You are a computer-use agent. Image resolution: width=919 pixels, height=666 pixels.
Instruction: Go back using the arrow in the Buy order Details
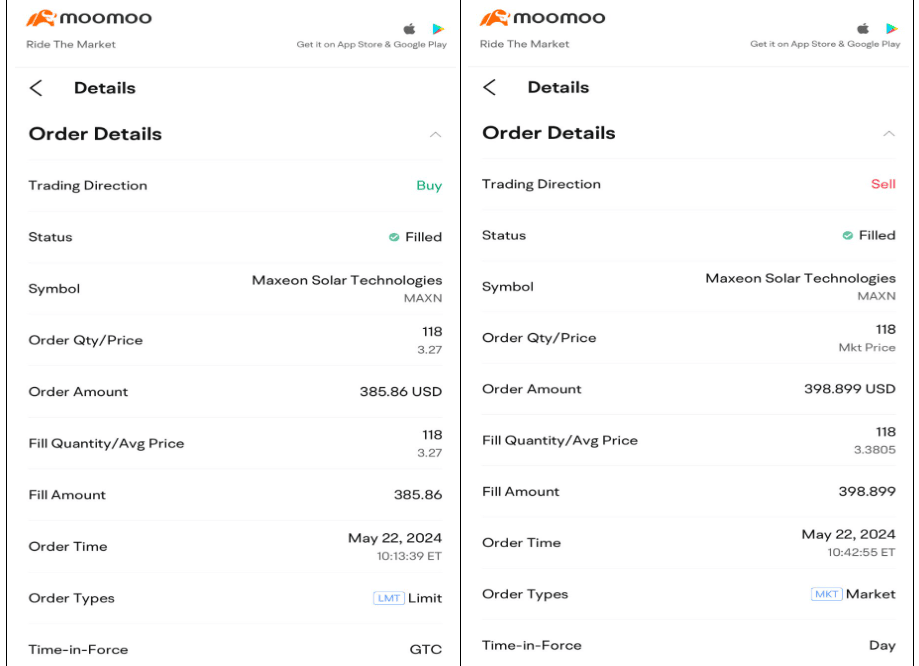[36, 88]
